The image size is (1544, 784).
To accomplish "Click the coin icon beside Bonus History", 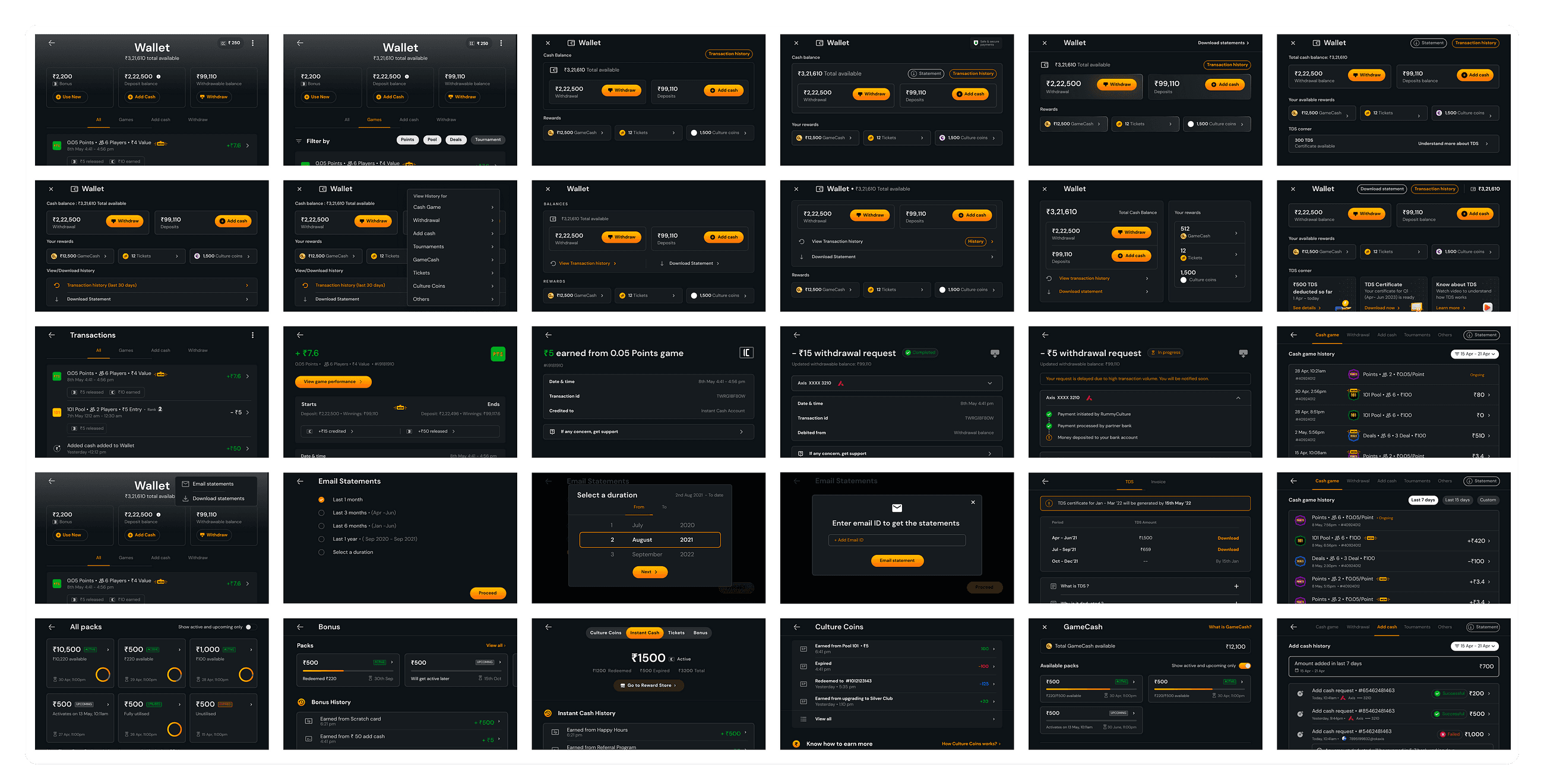I will click(302, 702).
